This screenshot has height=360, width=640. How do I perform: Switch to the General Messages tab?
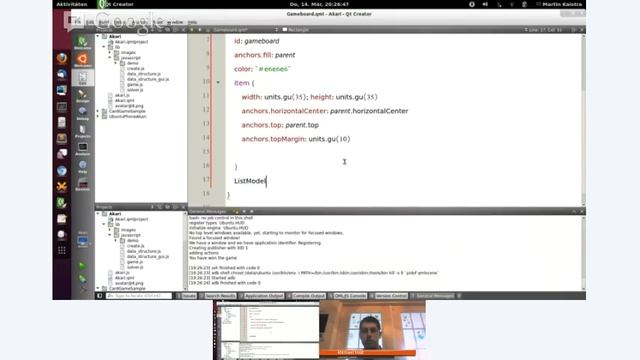point(433,296)
